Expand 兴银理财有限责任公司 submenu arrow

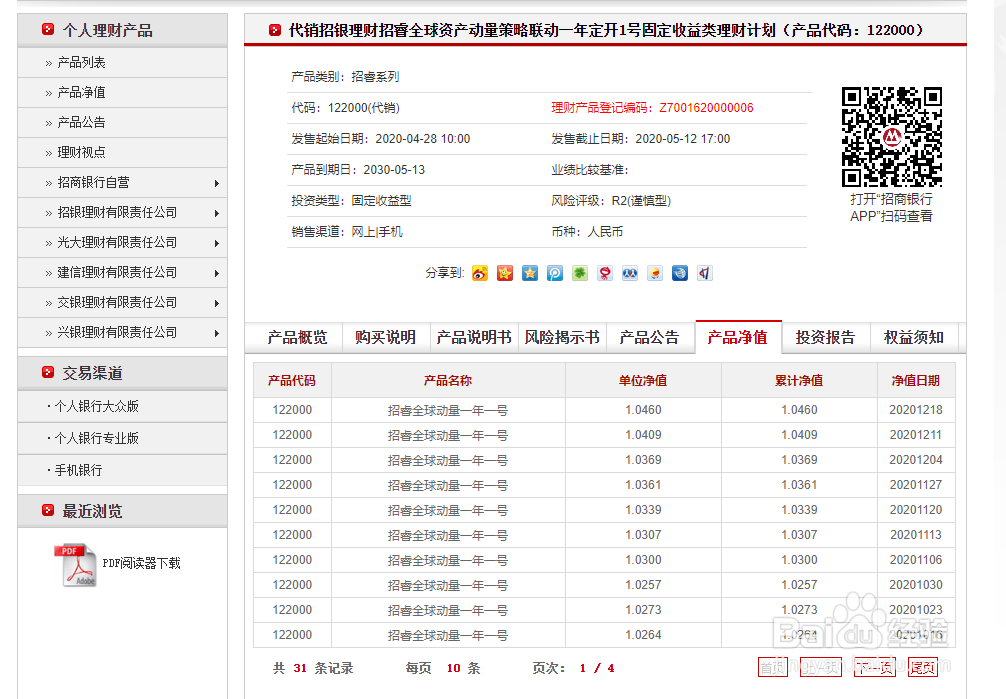click(x=217, y=333)
